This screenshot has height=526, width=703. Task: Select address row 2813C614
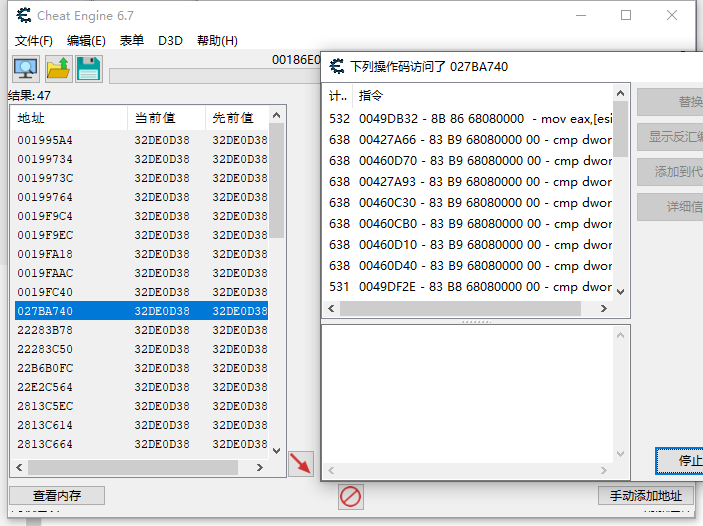pos(142,425)
